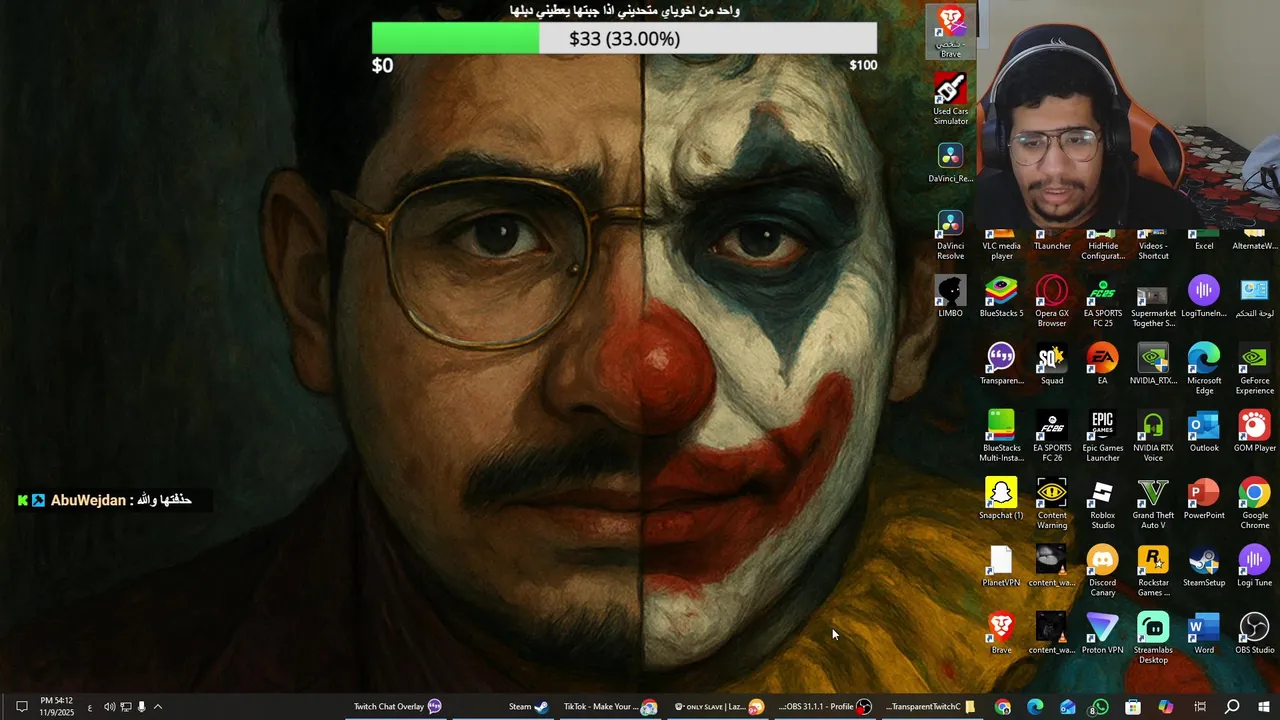Open Task View on the taskbar

1200,707
